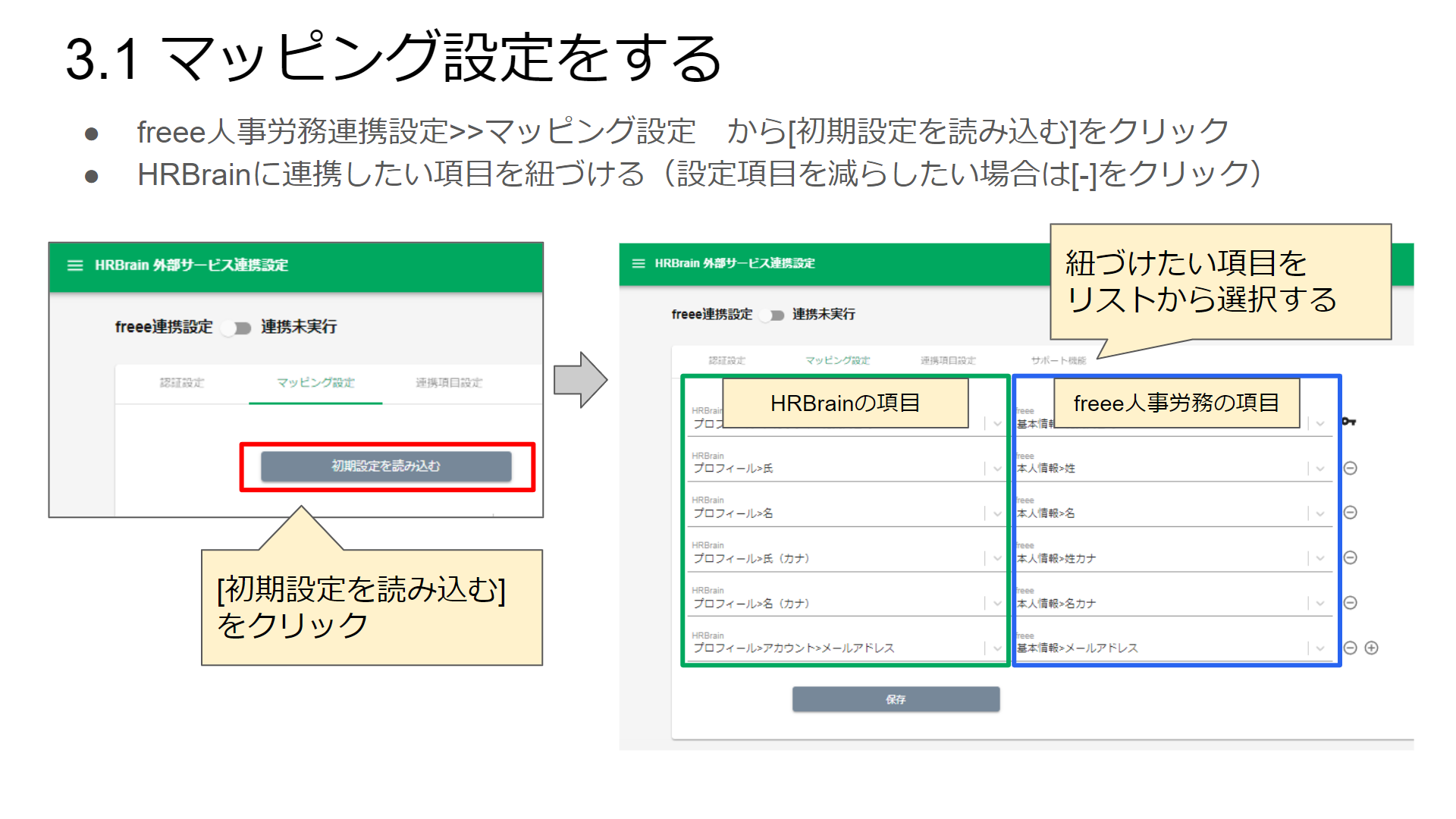
Task: Expand the HRBrain プロフィール>名（カナ） dropdown
Action: 997,604
